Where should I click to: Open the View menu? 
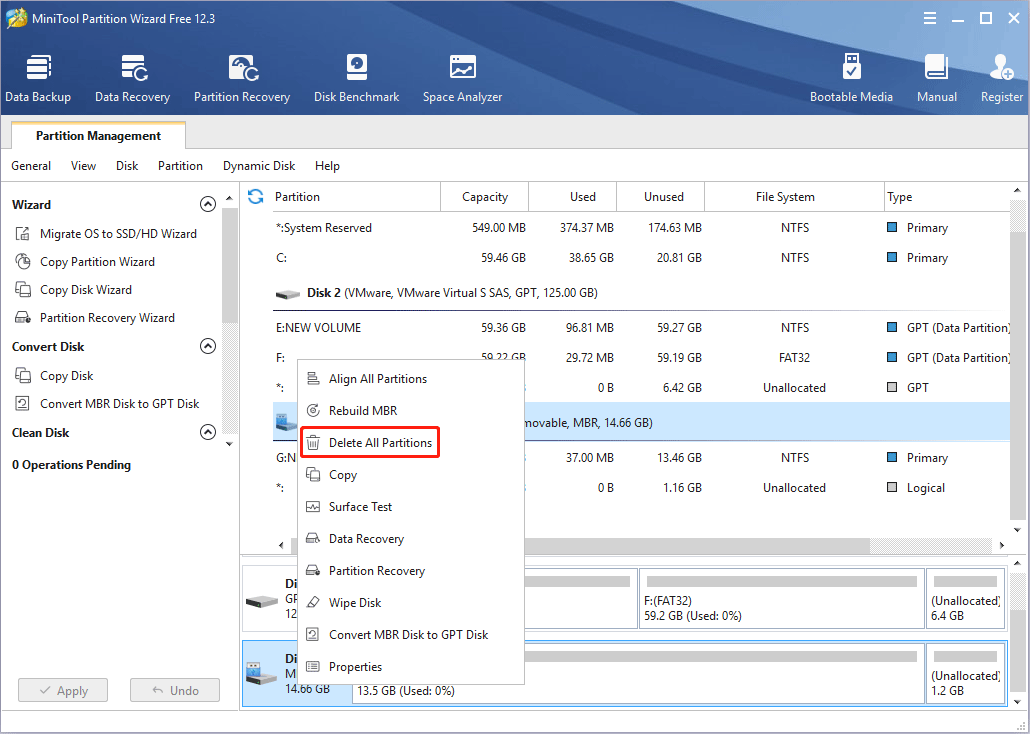(x=83, y=166)
